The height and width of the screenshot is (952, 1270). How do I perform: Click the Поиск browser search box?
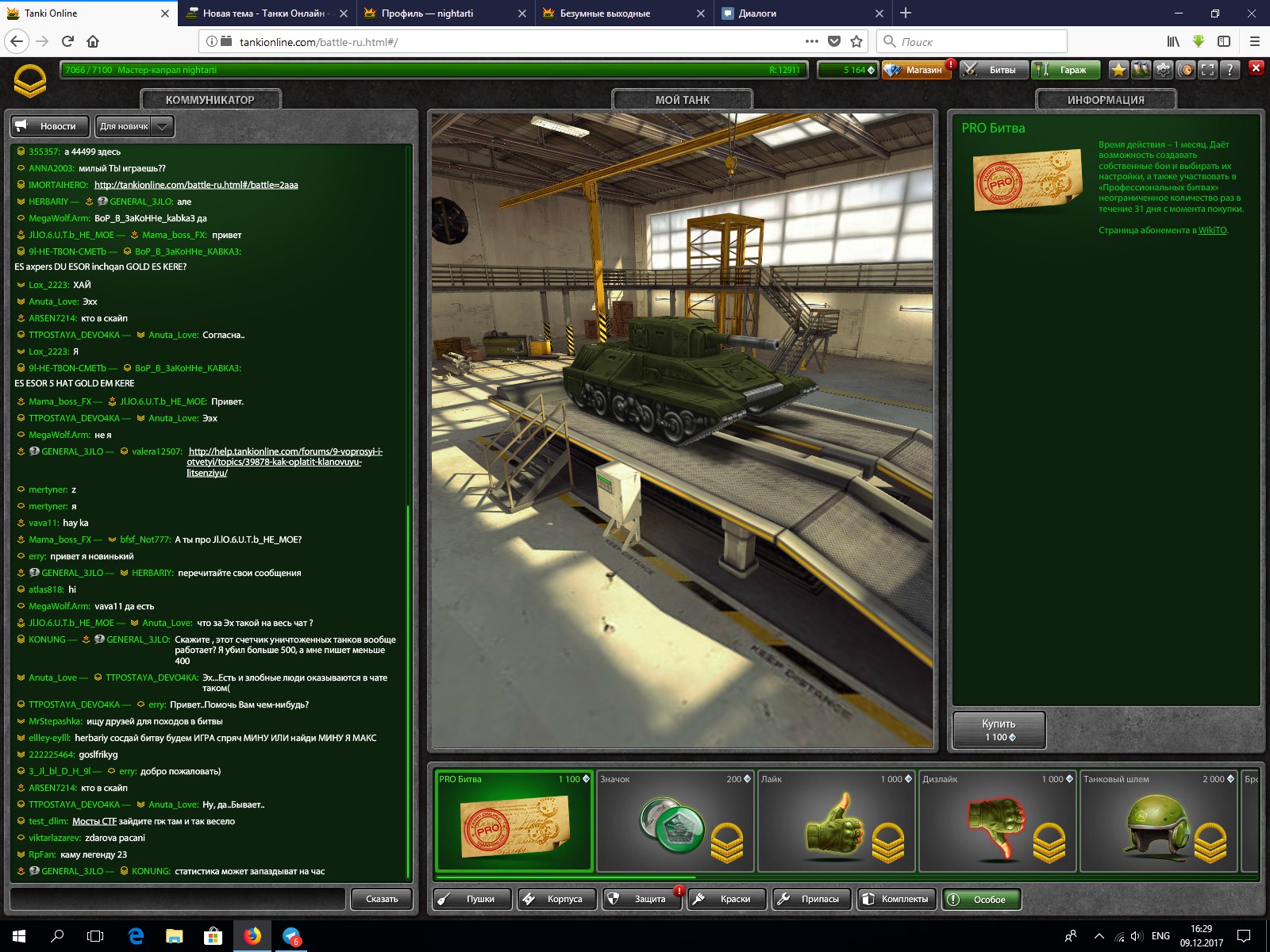(x=972, y=41)
